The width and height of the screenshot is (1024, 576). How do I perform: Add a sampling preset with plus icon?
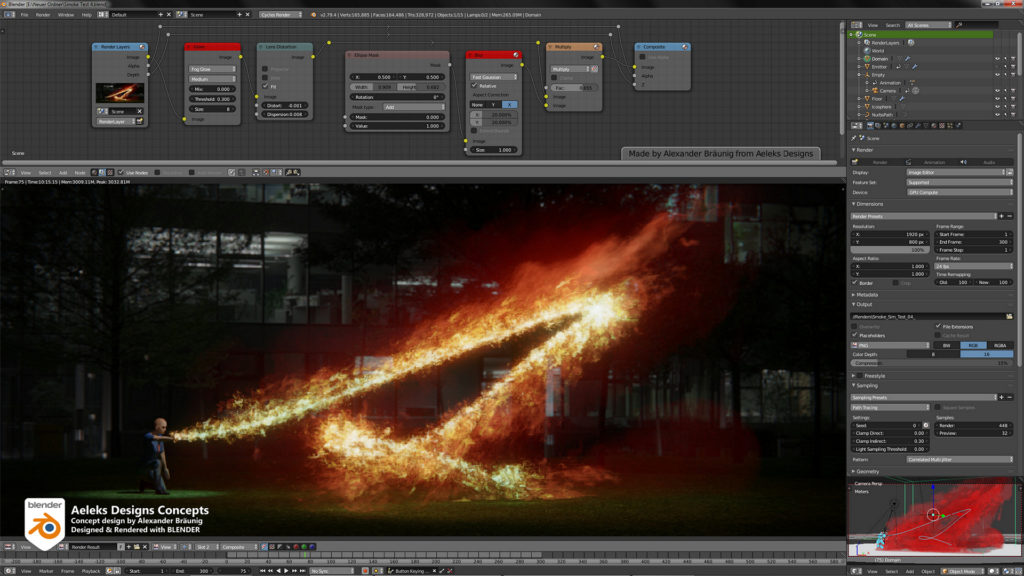point(1002,397)
